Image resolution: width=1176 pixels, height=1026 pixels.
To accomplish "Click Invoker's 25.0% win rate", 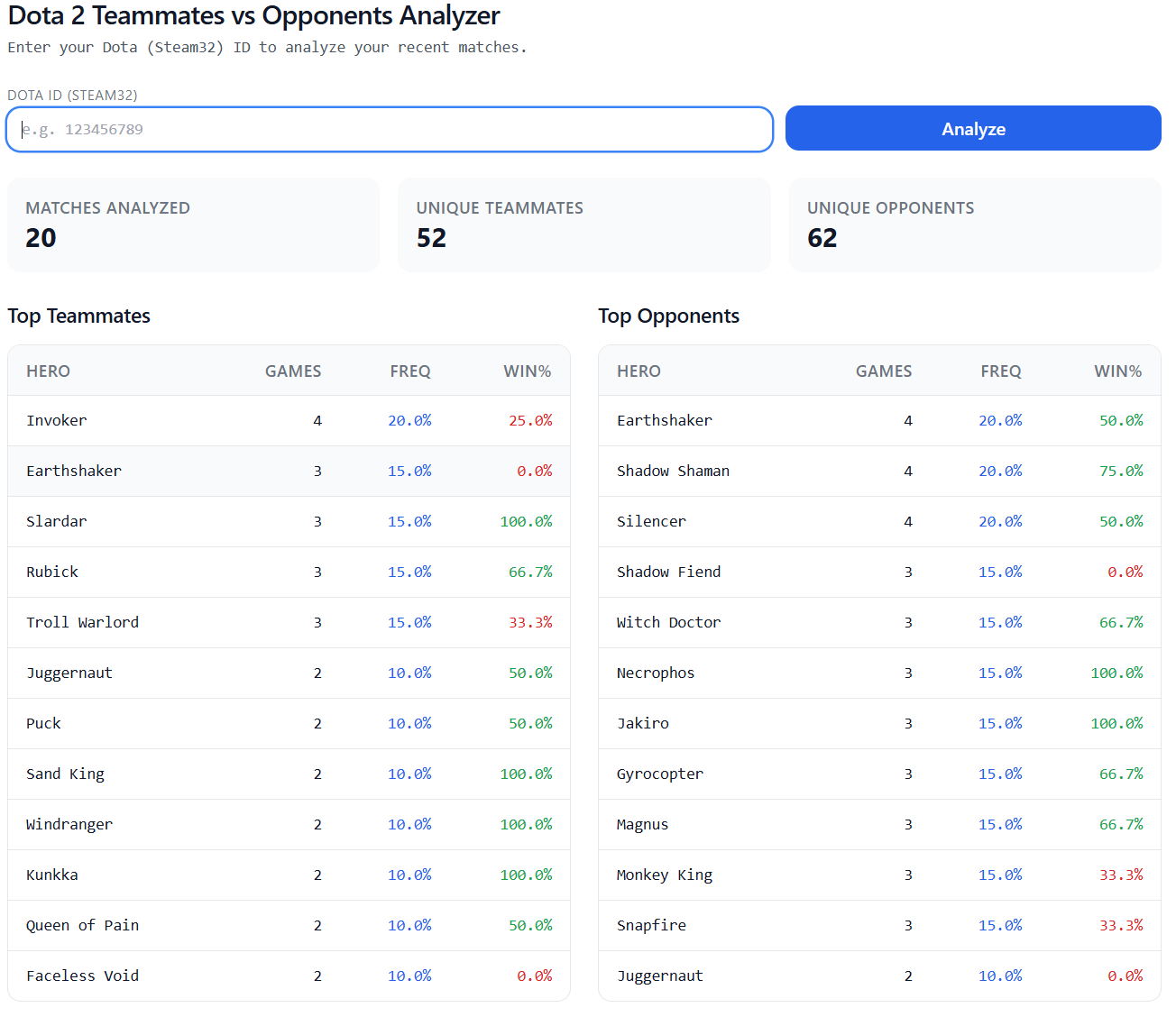I will [530, 421].
